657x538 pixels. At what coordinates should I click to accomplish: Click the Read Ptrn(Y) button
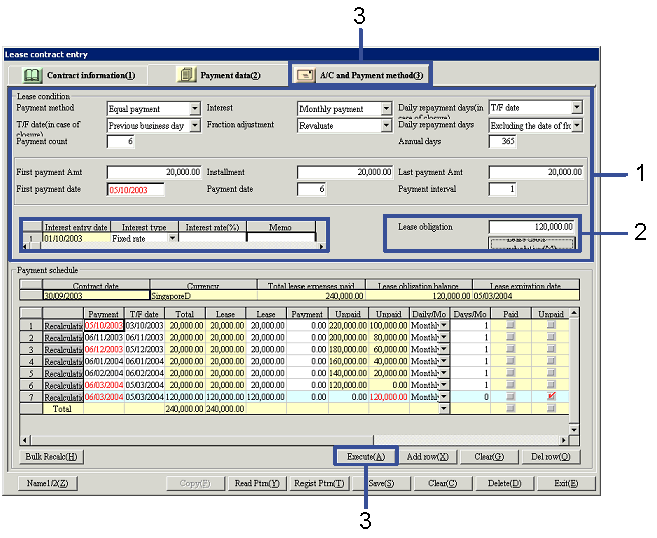[257, 484]
